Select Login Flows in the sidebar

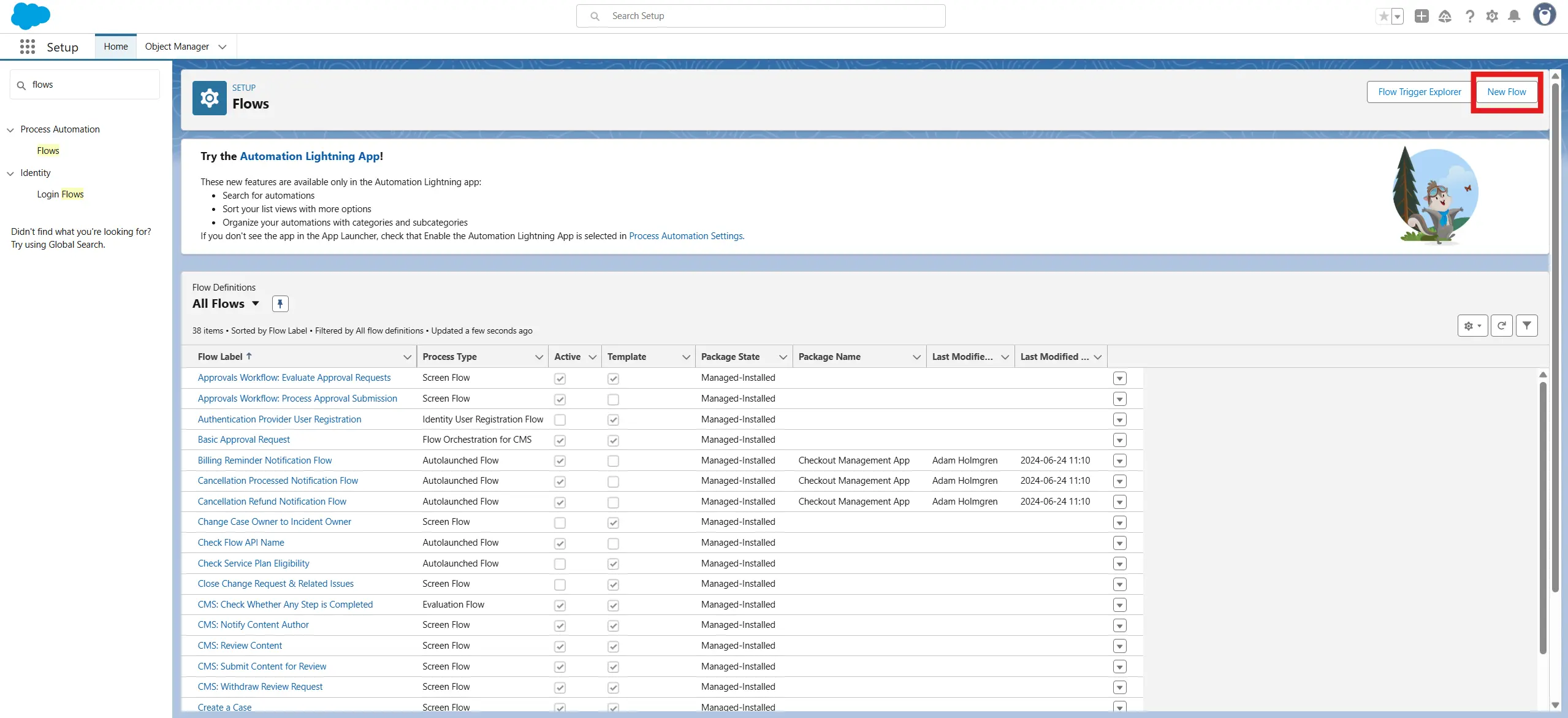[x=60, y=194]
